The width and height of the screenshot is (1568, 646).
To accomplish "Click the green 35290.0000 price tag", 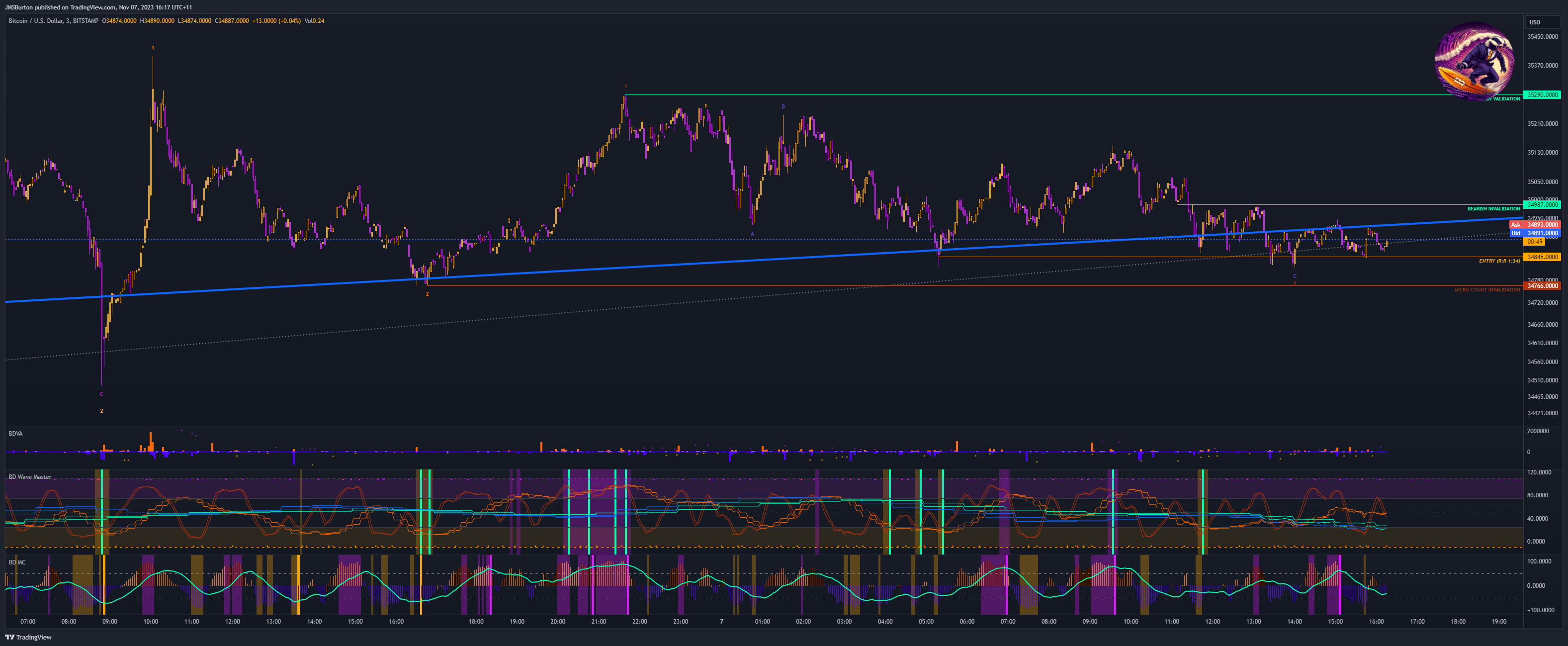I will click(1543, 95).
